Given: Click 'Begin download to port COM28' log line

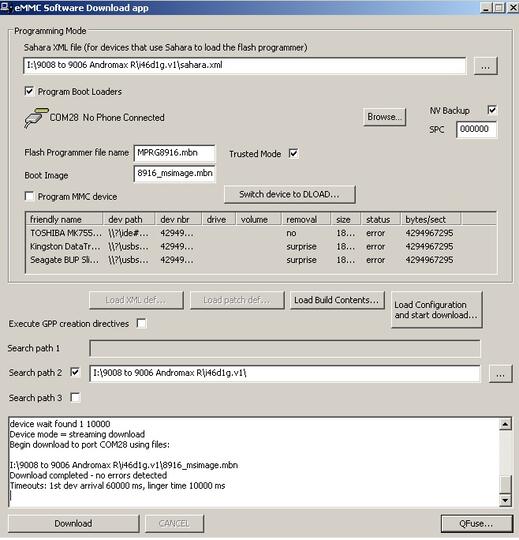Looking at the screenshot, I should point(90,444).
